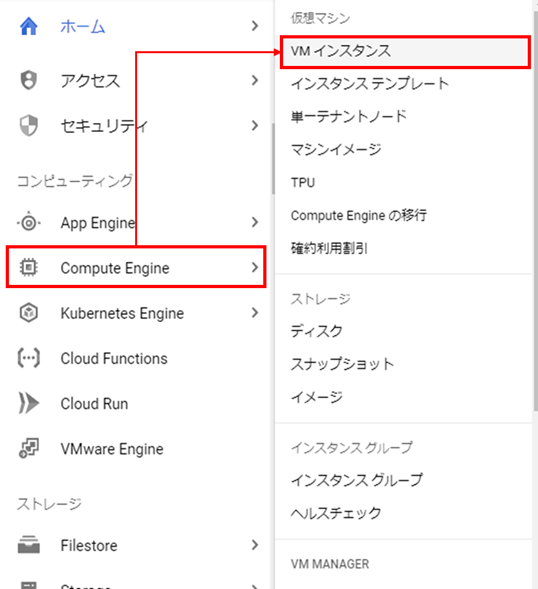Expand the ホーム submenu chevron
This screenshot has width=538, height=589.
[x=255, y=26]
